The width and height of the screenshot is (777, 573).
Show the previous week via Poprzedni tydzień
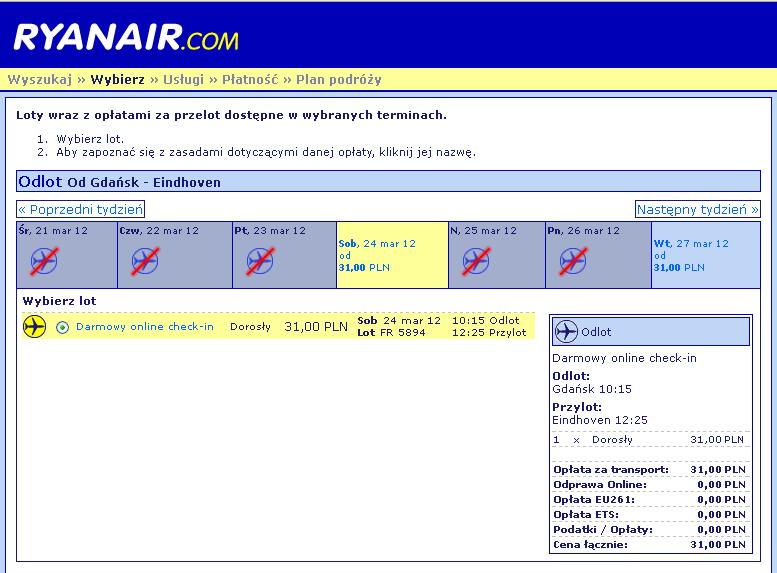[x=81, y=209]
